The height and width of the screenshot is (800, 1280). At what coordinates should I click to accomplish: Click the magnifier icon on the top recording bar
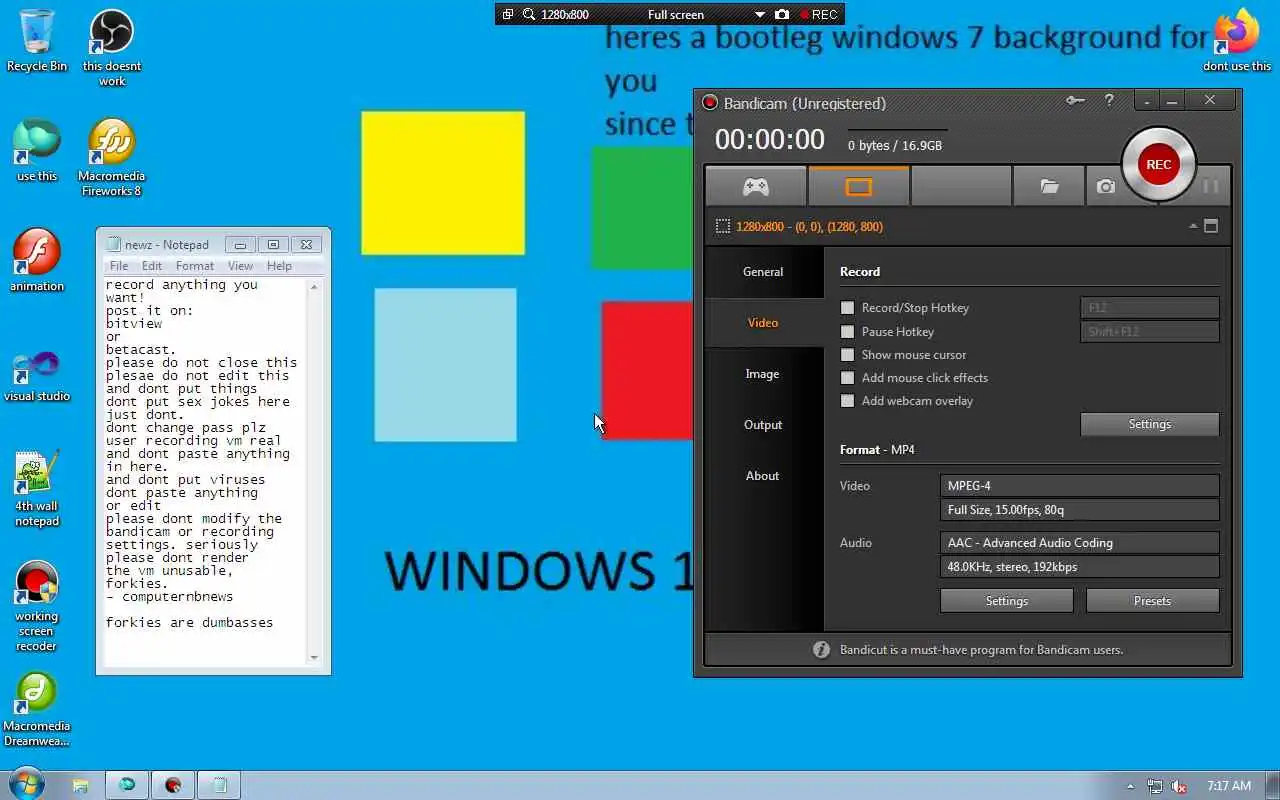(x=529, y=14)
